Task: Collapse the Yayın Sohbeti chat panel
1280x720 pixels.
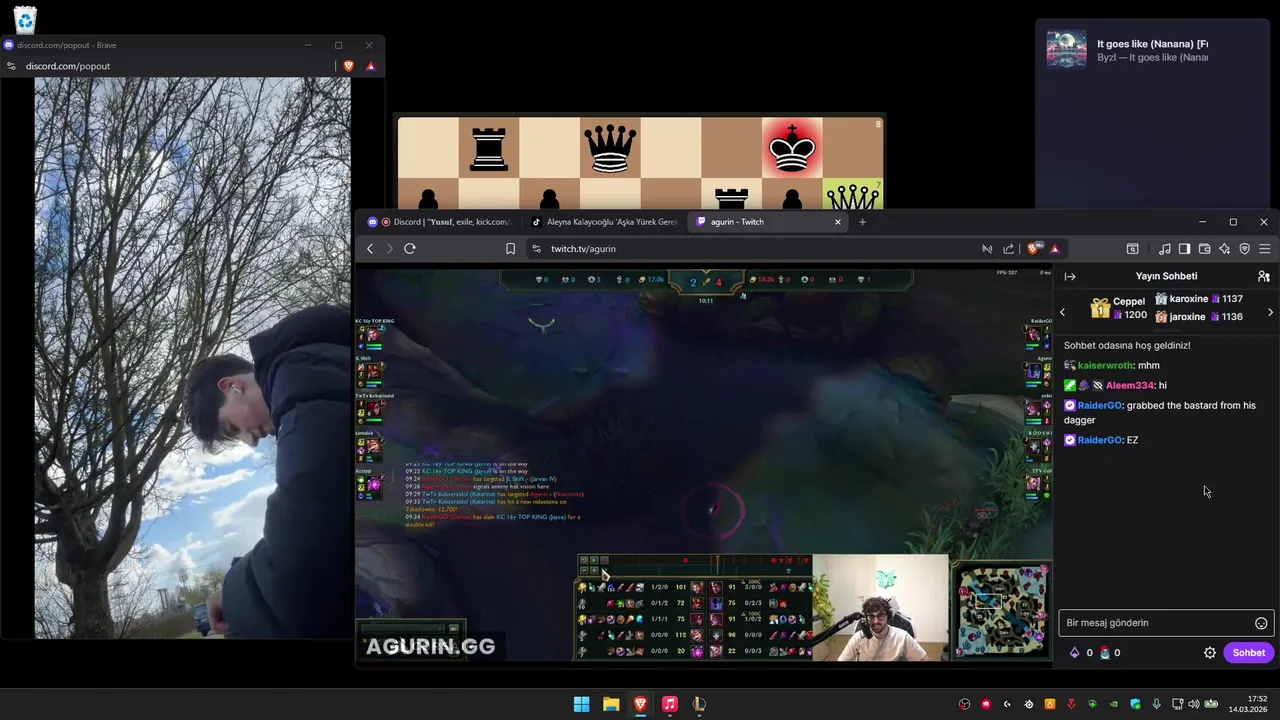Action: click(x=1070, y=276)
